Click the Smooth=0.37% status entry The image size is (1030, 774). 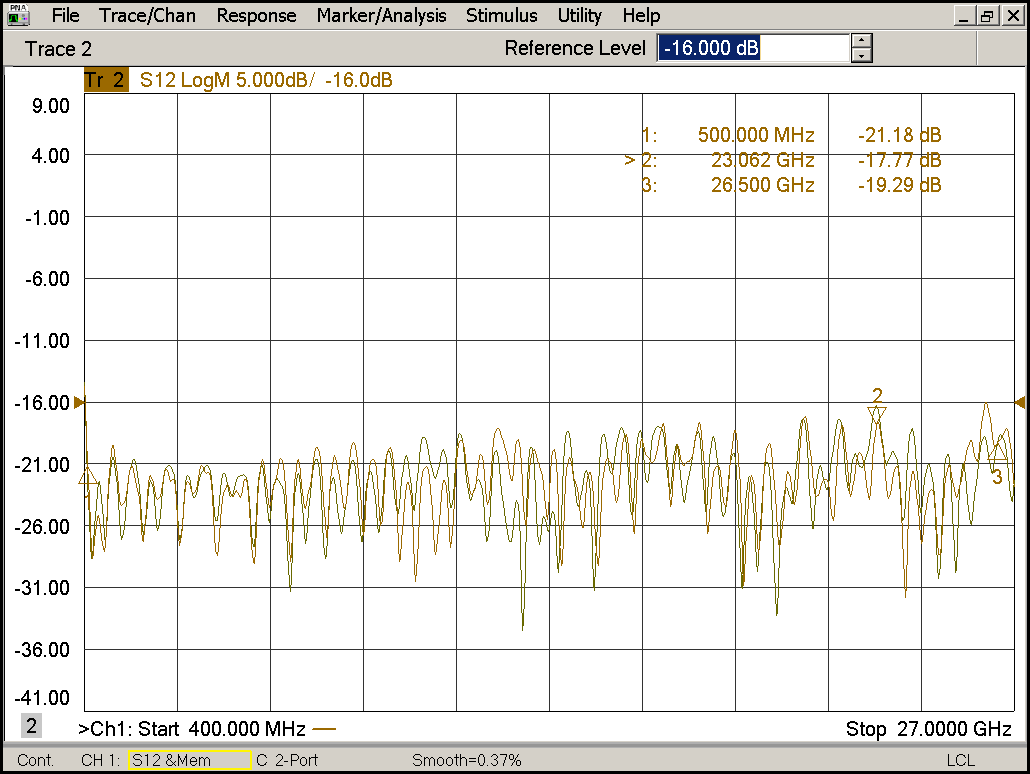point(466,760)
